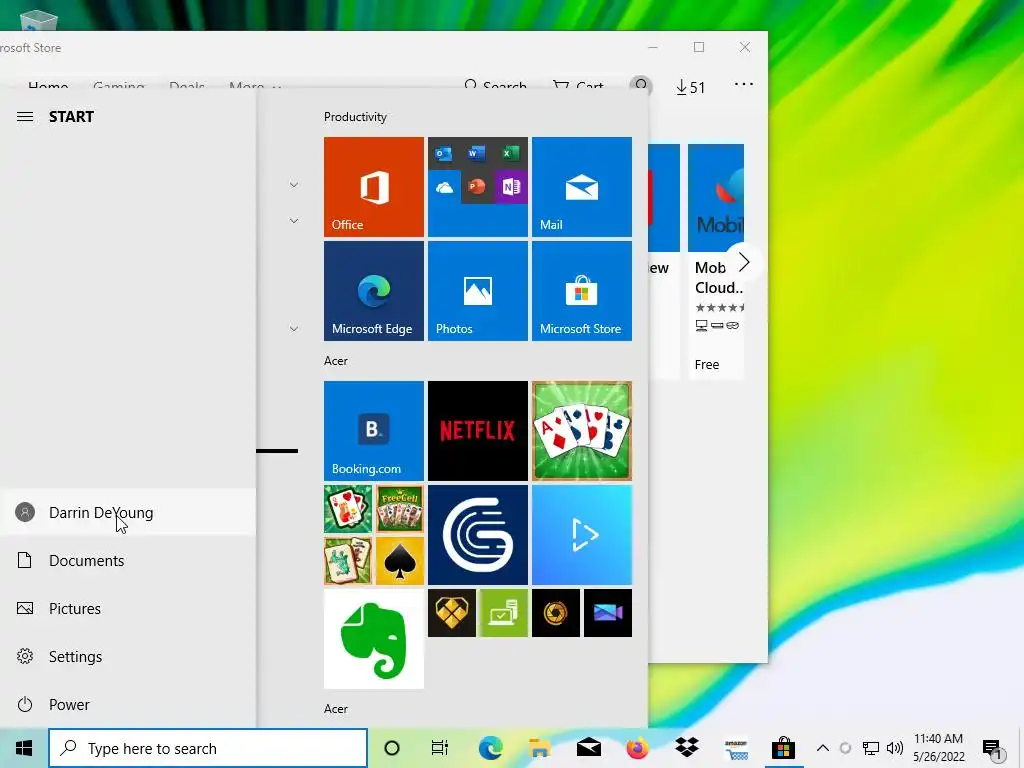The image size is (1024, 768).
Task: Launch Firefox from the taskbar
Action: click(637, 748)
